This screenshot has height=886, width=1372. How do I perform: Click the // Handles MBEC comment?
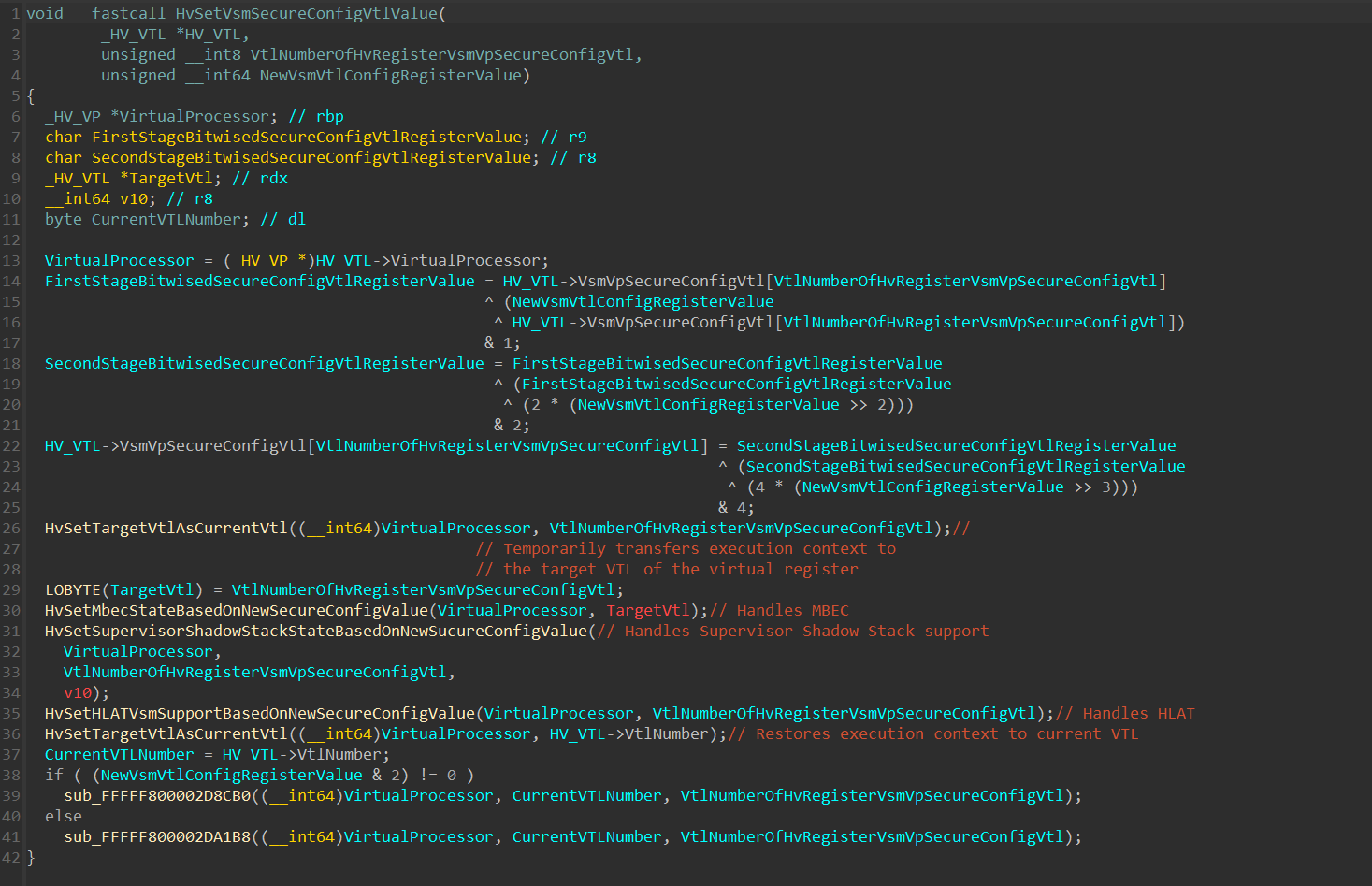coord(778,610)
